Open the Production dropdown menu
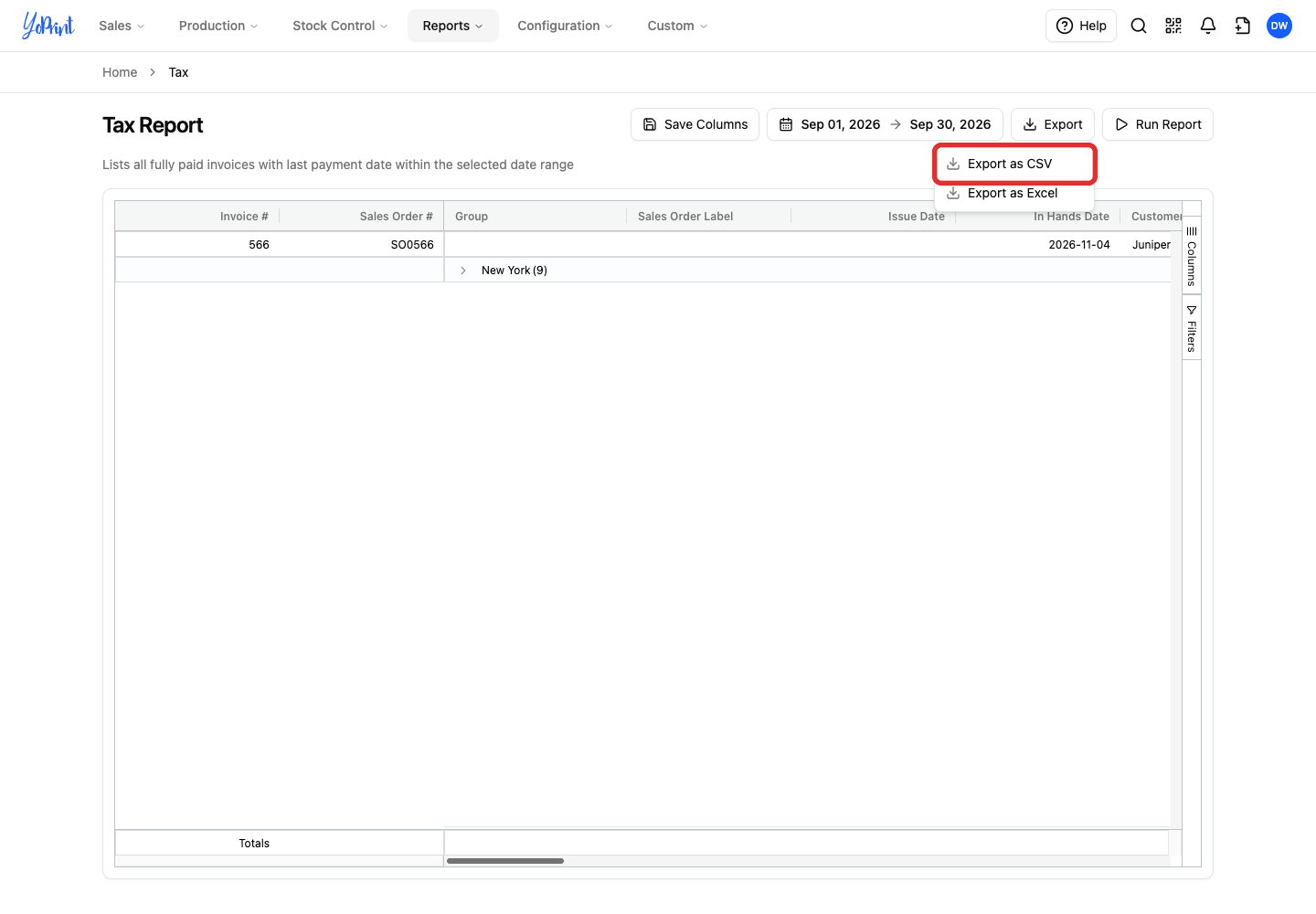Screen dimensions: 1316x914 tap(218, 26)
